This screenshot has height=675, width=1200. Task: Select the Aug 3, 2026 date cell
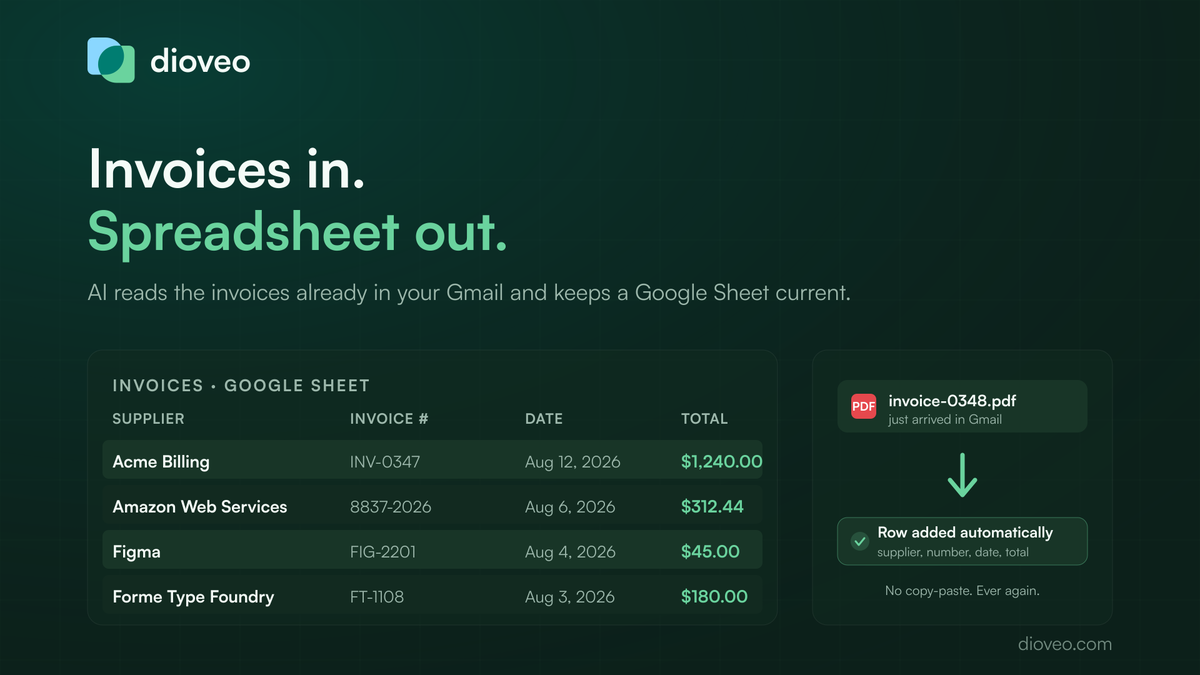coord(570,597)
